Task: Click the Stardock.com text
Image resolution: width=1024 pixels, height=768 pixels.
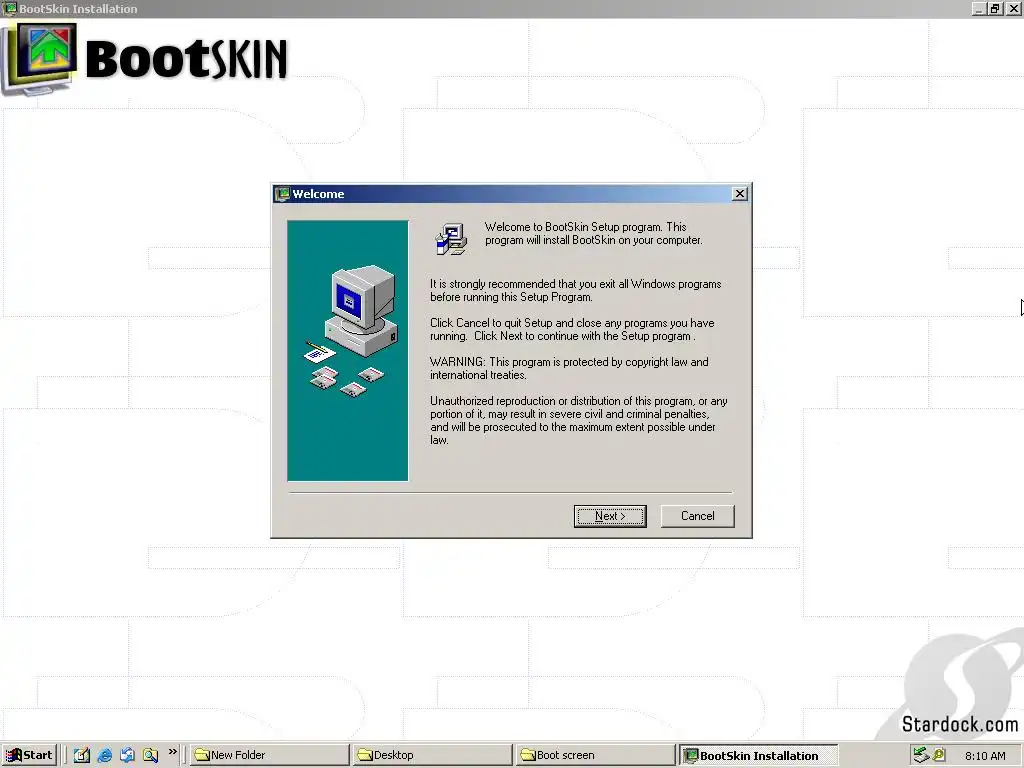Action: [x=960, y=724]
